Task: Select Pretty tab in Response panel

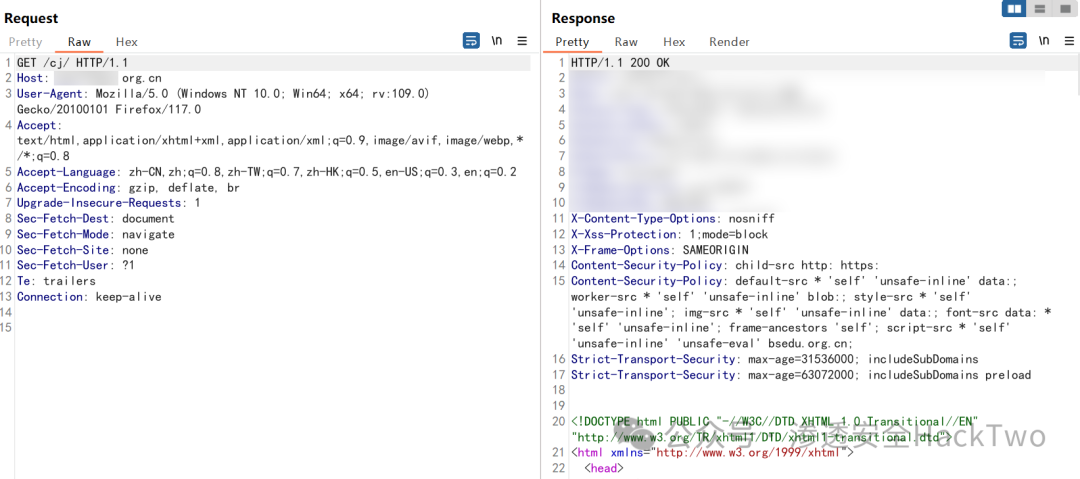Action: pos(572,42)
